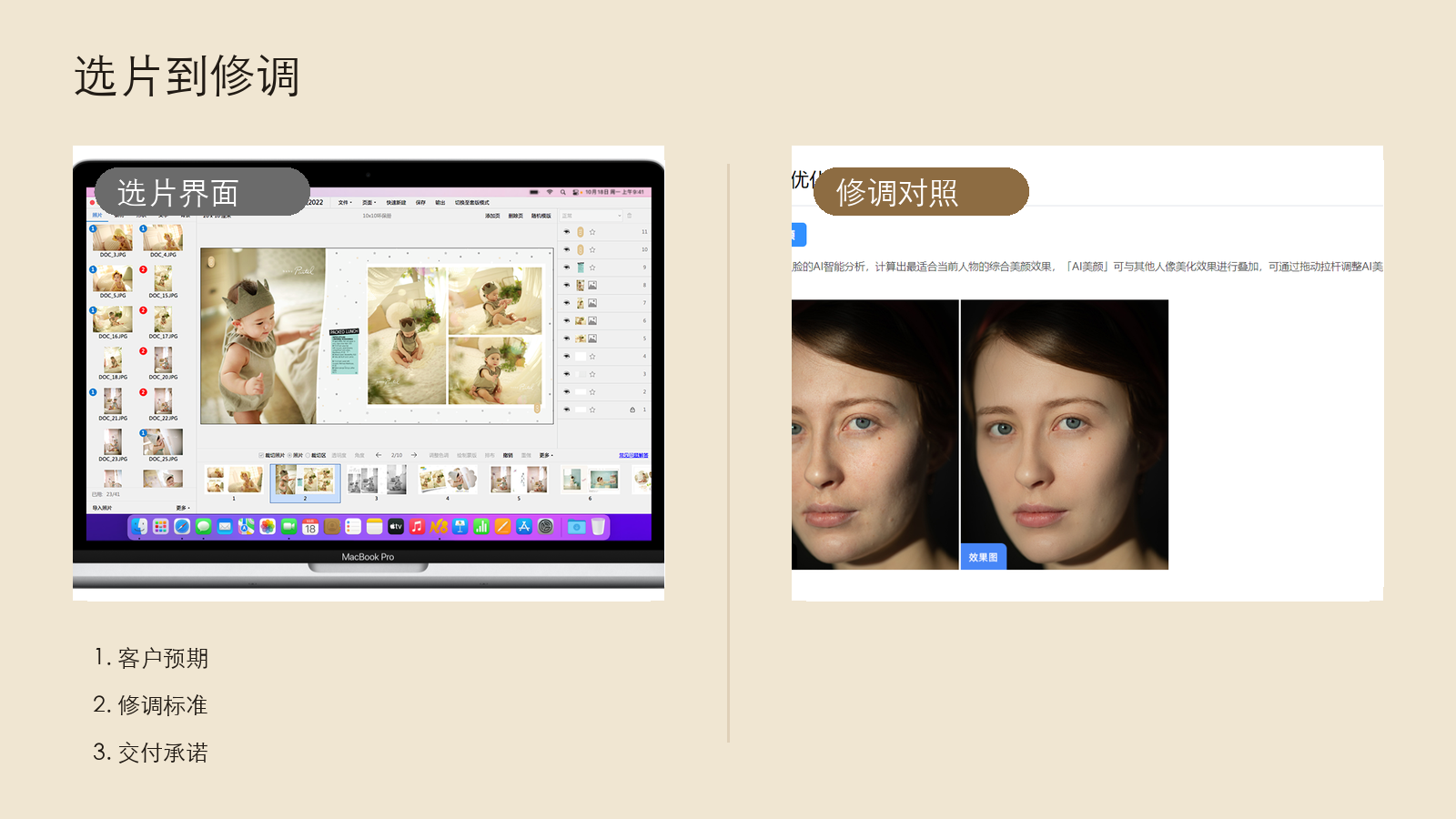Open Keynote from the dock
Viewport: 1456px width, 819px height.
coord(460,526)
